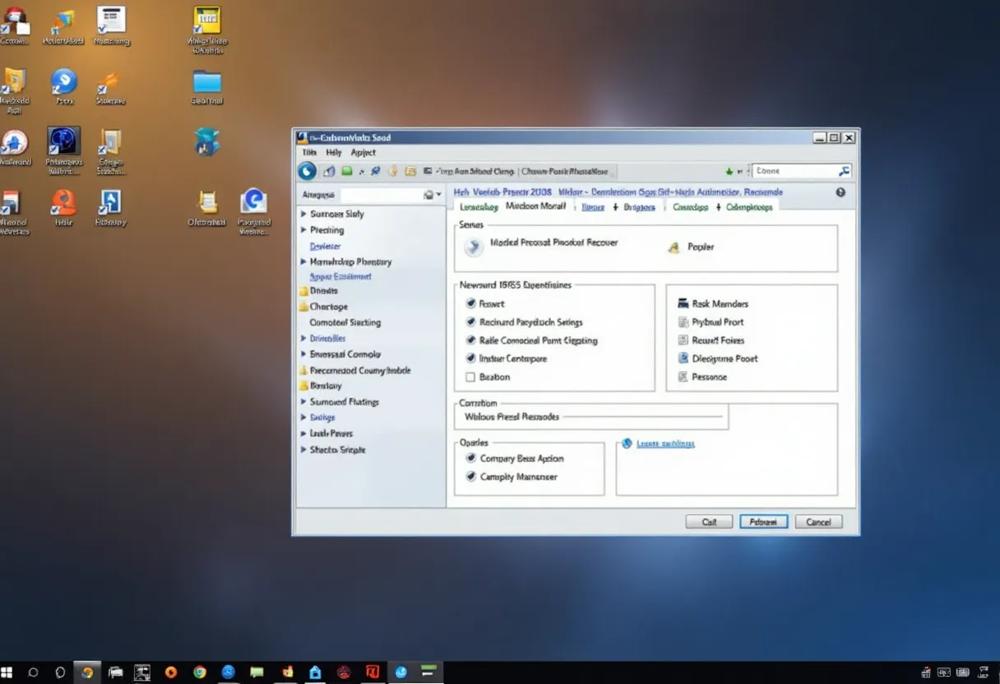Expand the 'Sumoen Siely' tree node

pyautogui.click(x=304, y=214)
